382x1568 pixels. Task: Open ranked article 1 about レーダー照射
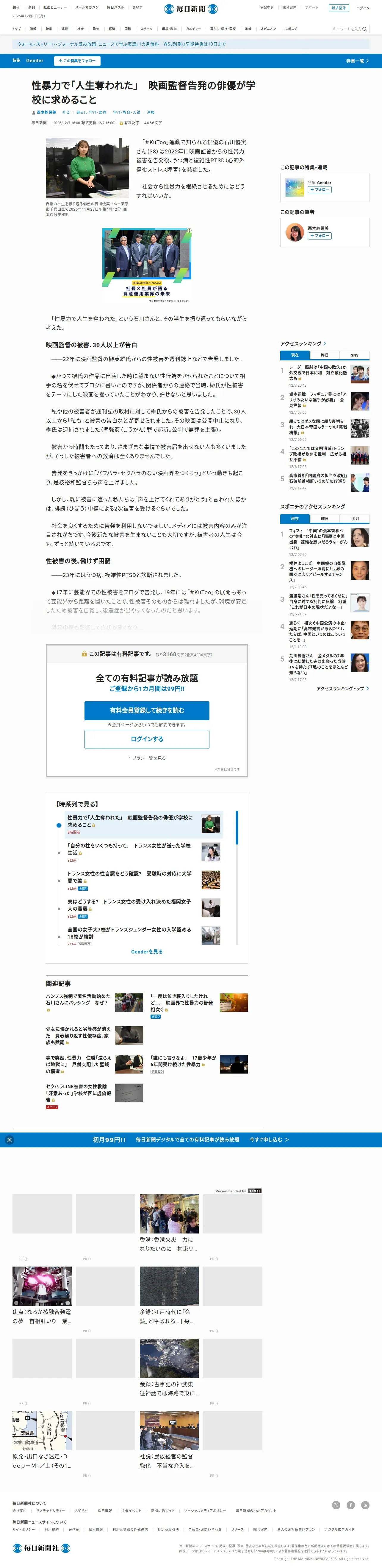318,373
